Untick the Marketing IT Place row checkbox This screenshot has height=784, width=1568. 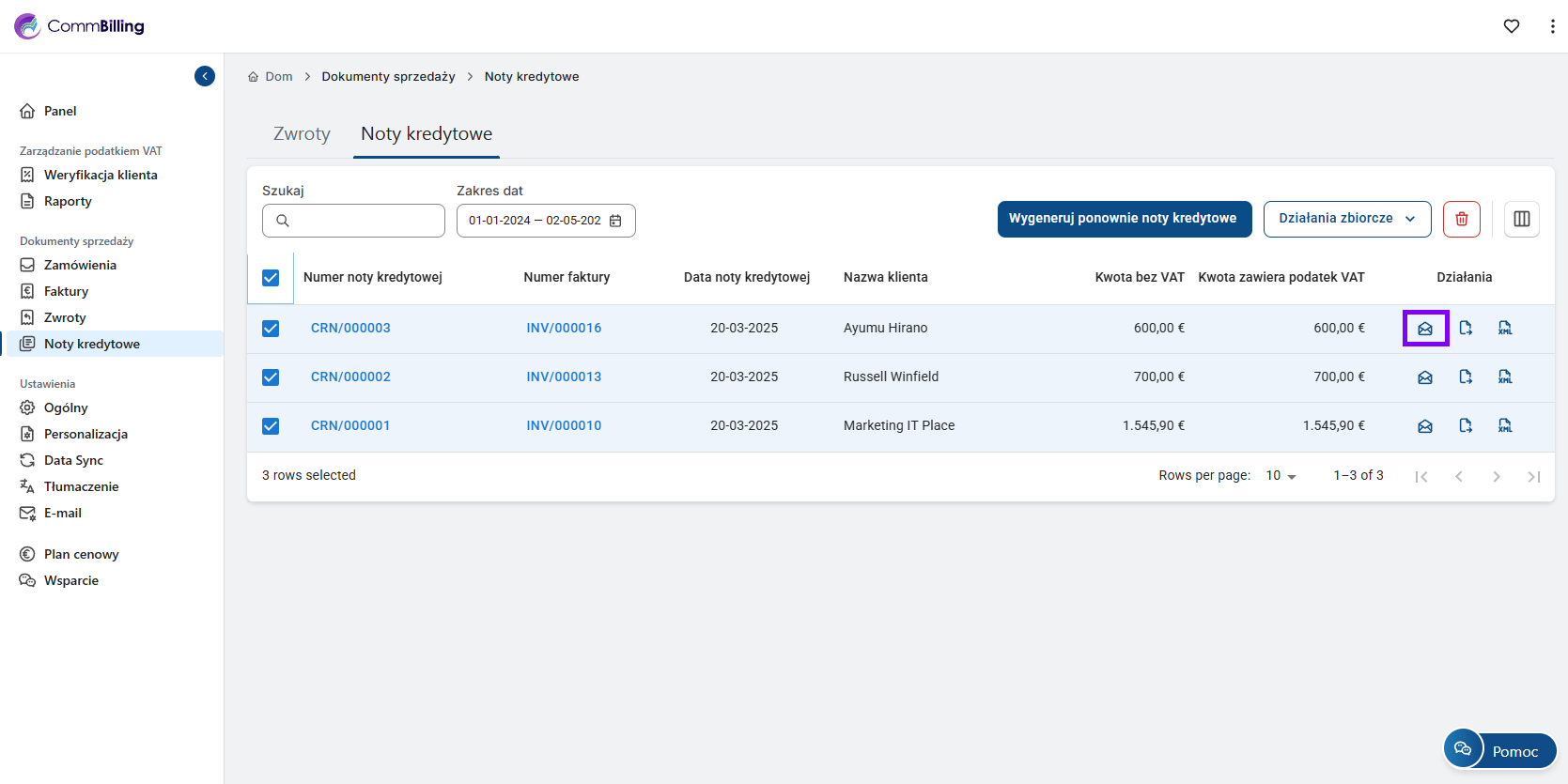coord(271,426)
